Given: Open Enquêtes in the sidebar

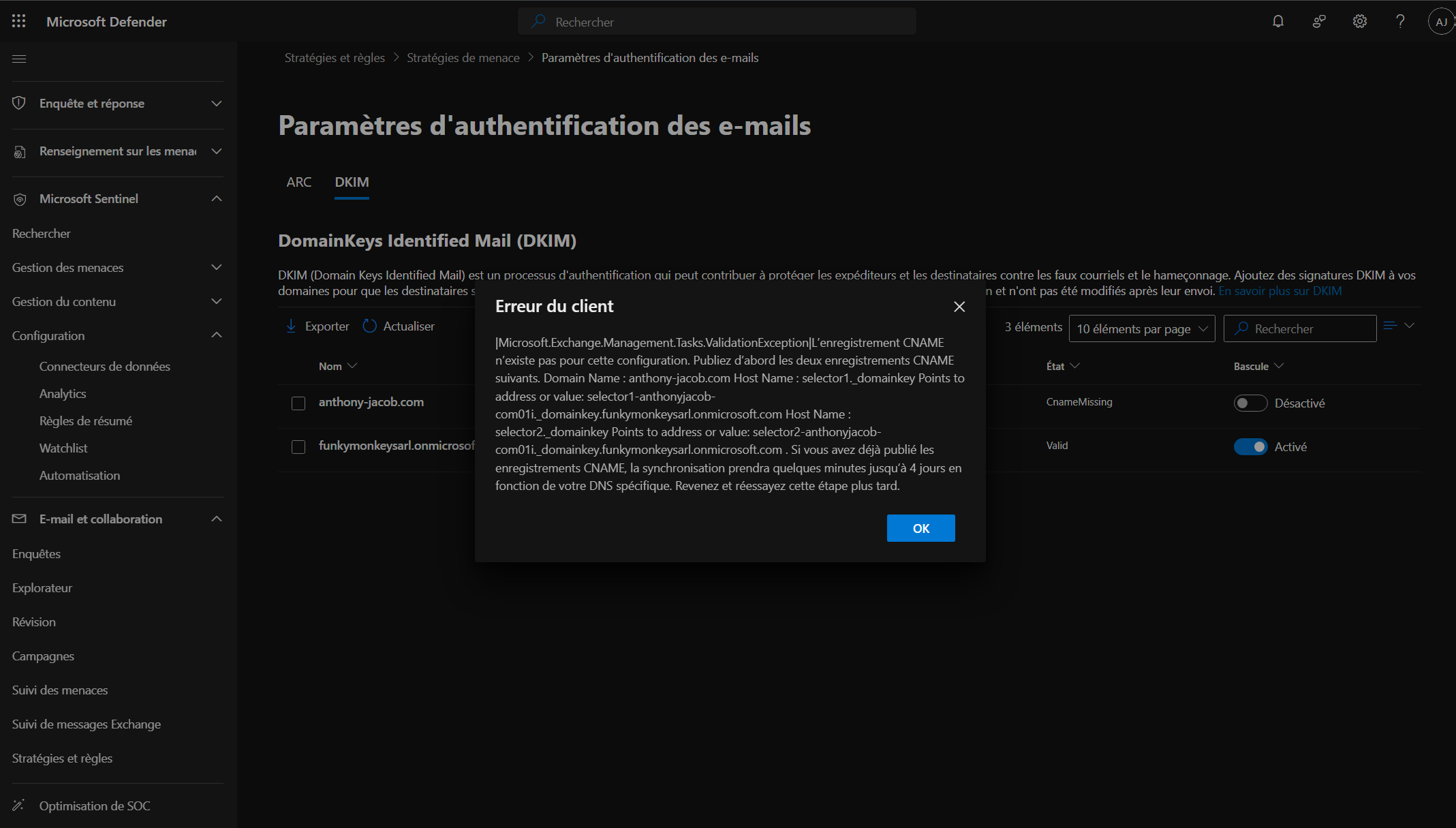Looking at the screenshot, I should coord(36,553).
